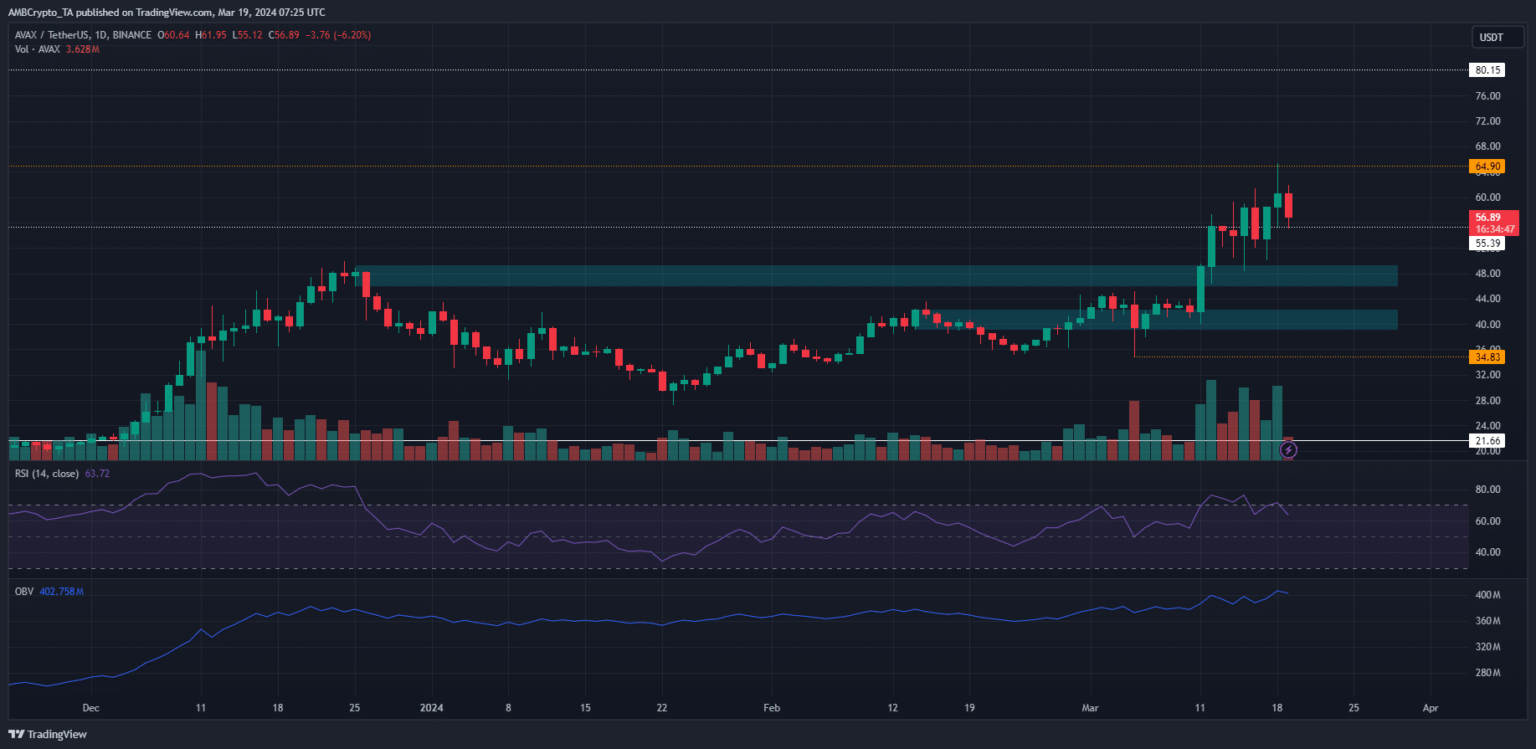The height and width of the screenshot is (749, 1536).
Task: Click the Dec label on time axis
Action: tap(91, 707)
